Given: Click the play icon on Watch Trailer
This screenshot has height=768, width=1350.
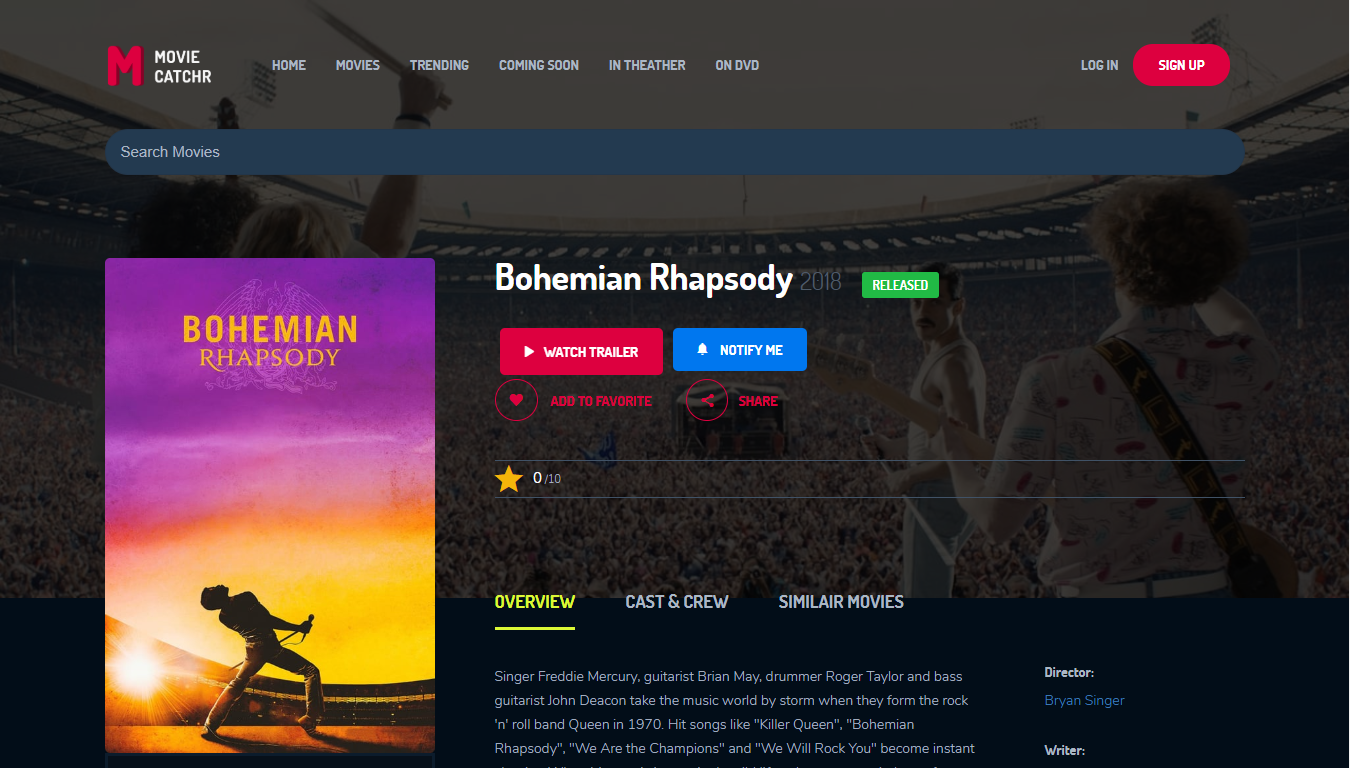Looking at the screenshot, I should (x=529, y=352).
